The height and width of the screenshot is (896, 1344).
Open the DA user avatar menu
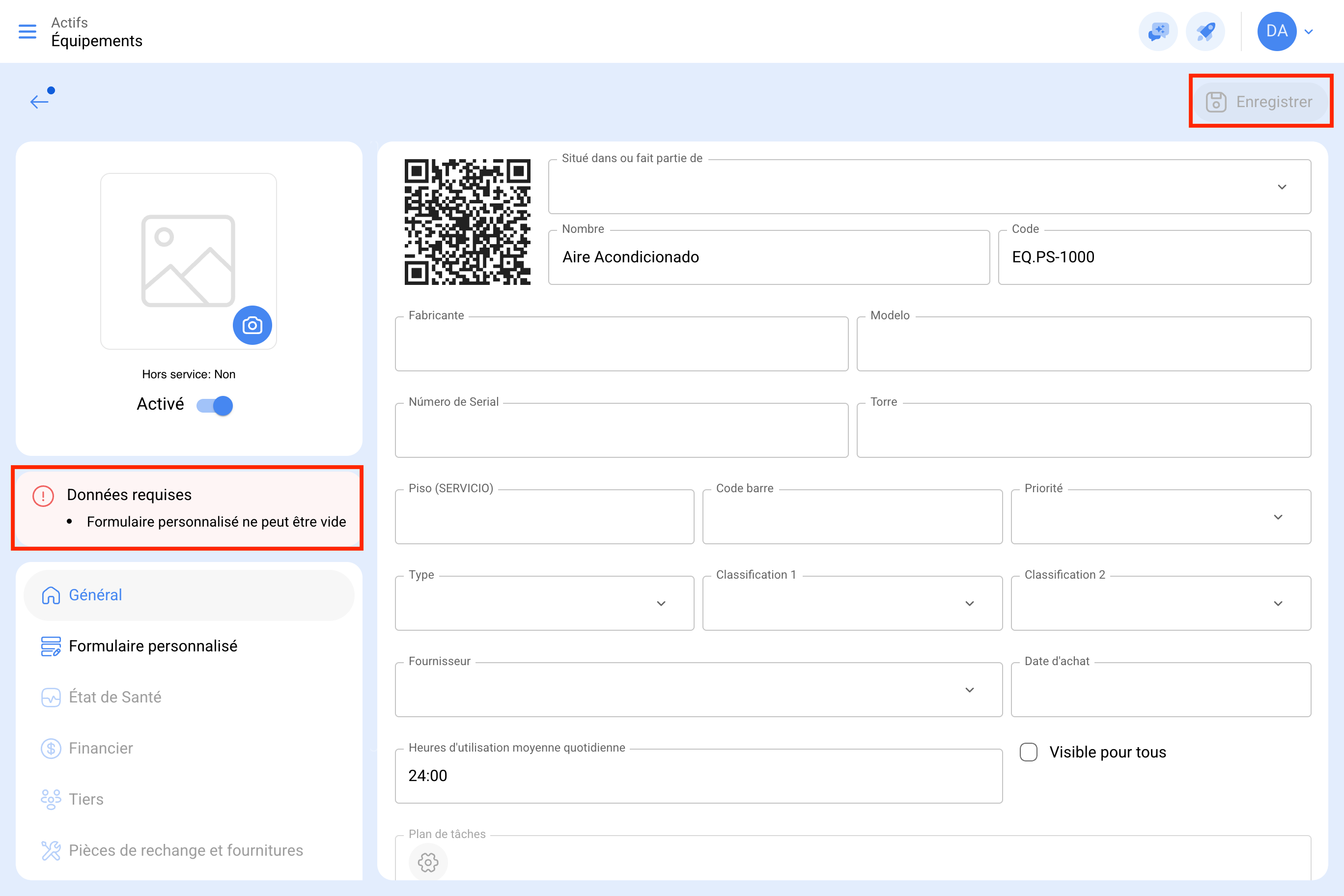coord(1277,31)
